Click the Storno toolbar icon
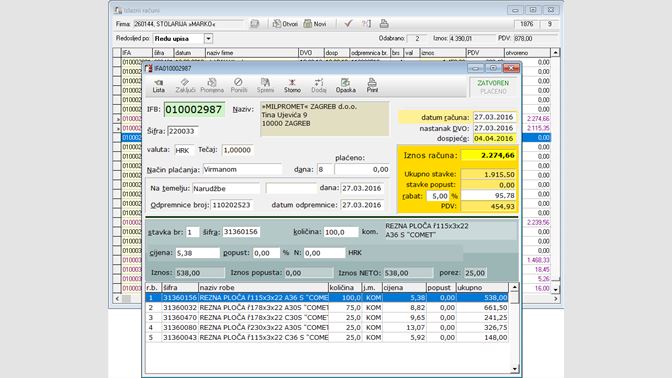Screen dimensions: 672x378 click(x=292, y=86)
